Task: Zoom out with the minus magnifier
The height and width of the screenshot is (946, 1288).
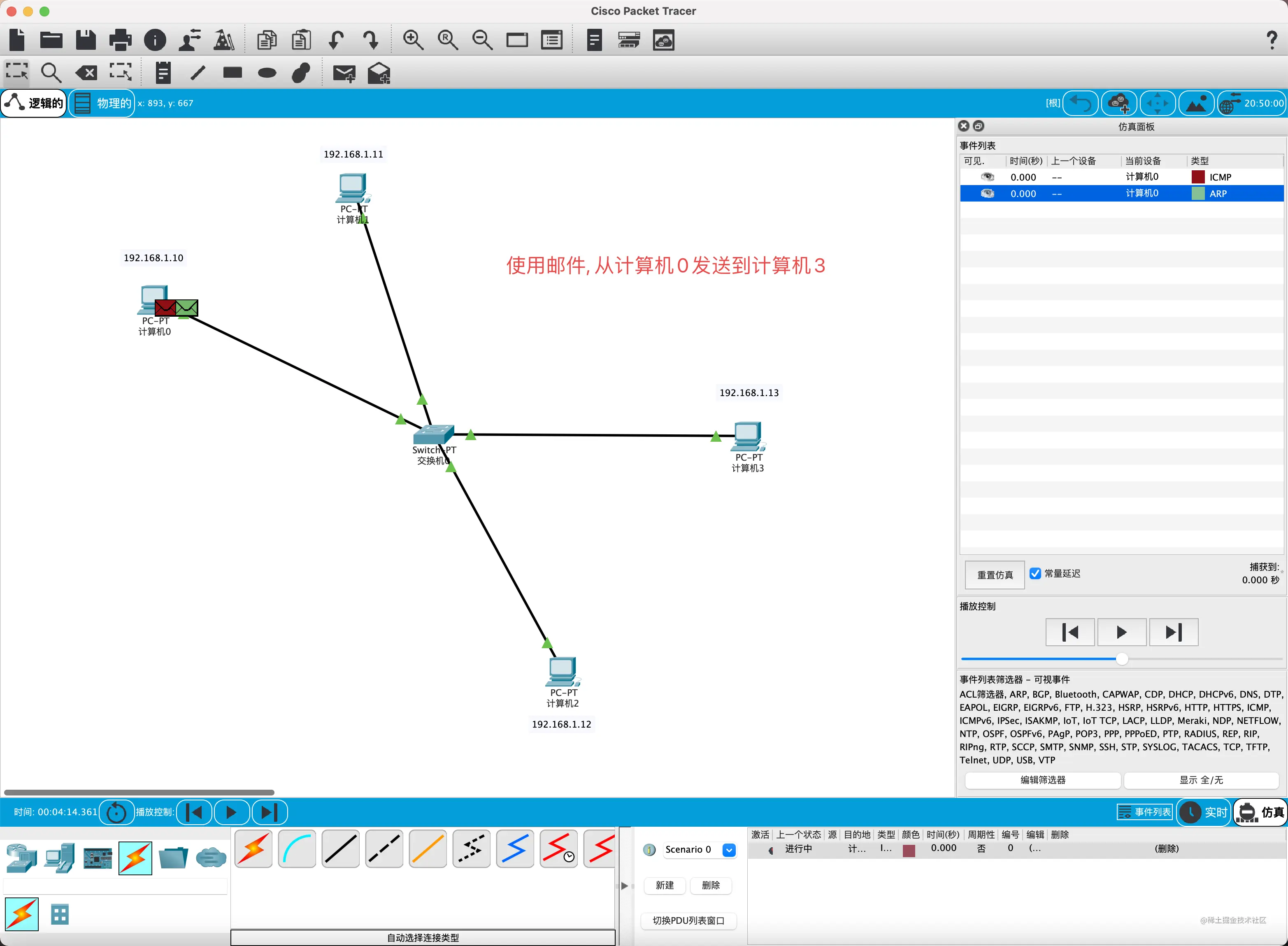Action: pos(482,40)
